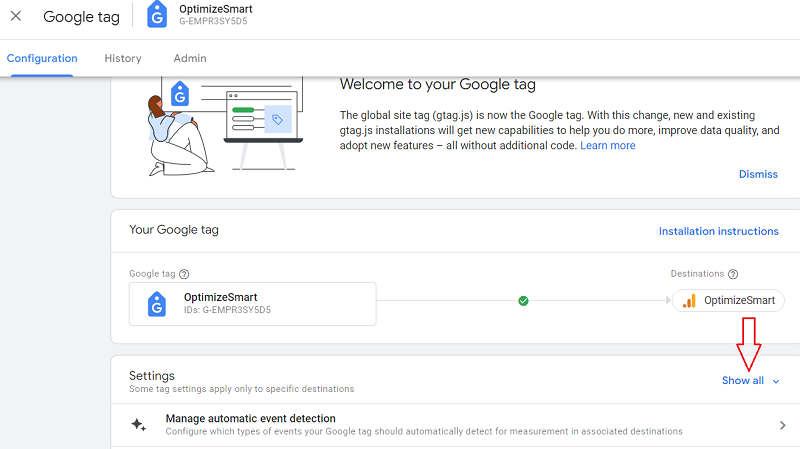Expand settings with Show all
This screenshot has width=800, height=449.
(x=743, y=381)
